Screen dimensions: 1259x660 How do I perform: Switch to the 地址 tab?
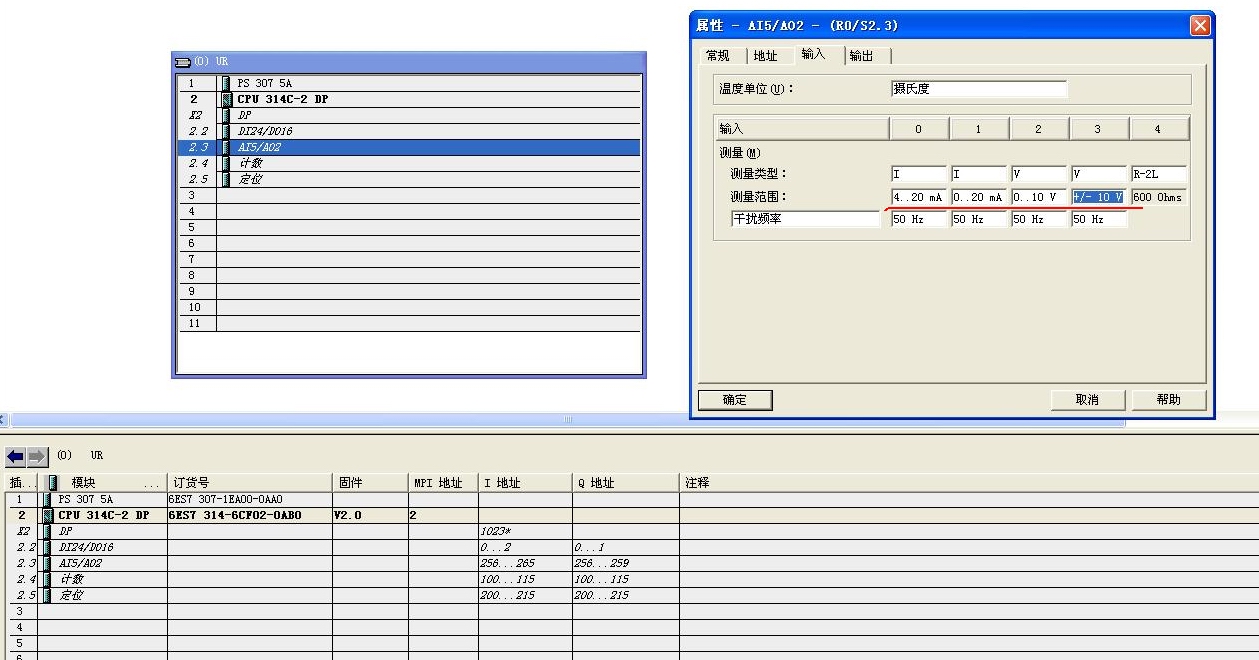point(765,56)
